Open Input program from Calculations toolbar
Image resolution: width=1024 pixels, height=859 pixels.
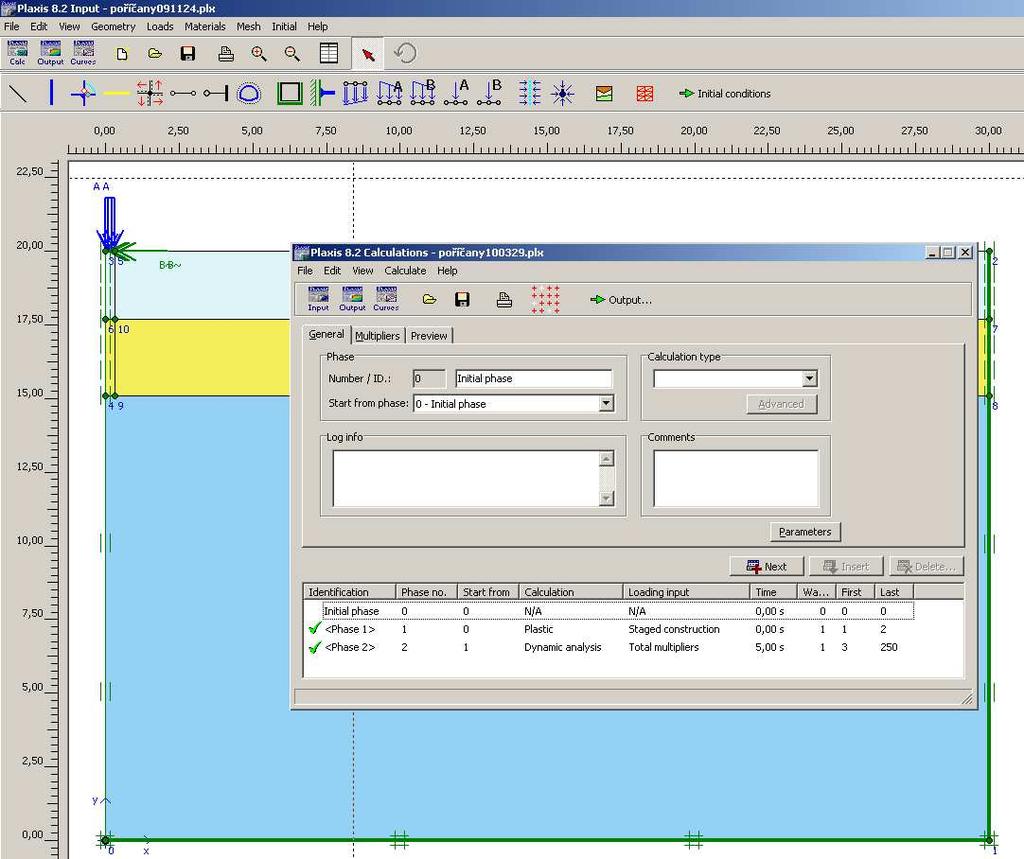(x=319, y=299)
